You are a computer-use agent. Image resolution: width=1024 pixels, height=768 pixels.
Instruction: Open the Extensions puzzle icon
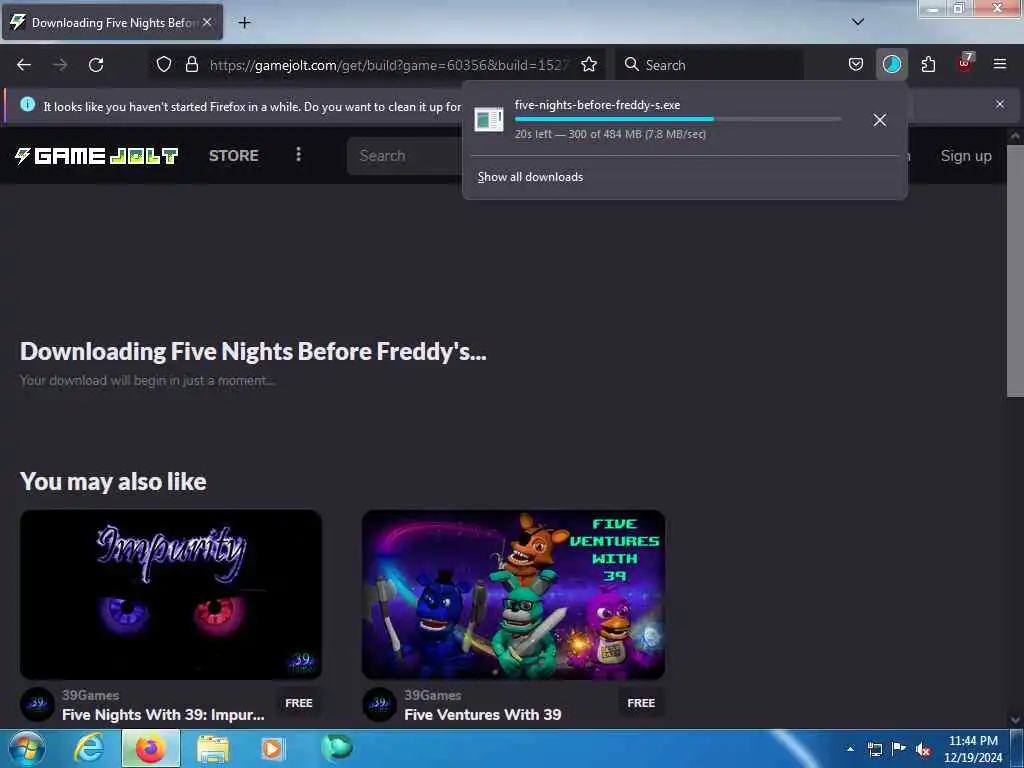[x=928, y=64]
